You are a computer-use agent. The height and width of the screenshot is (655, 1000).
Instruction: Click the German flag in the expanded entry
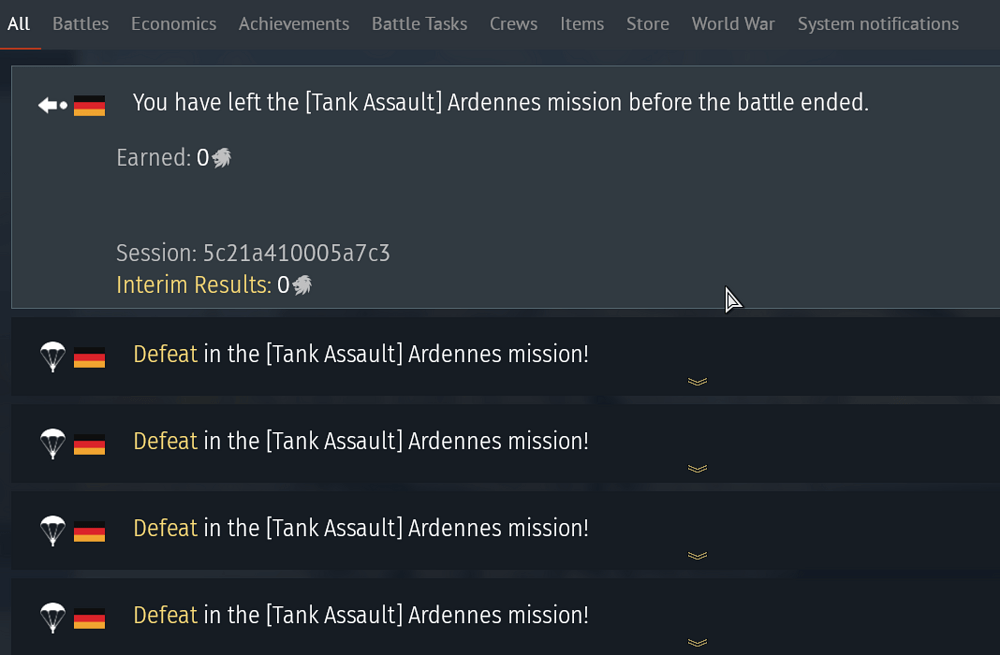pos(90,105)
